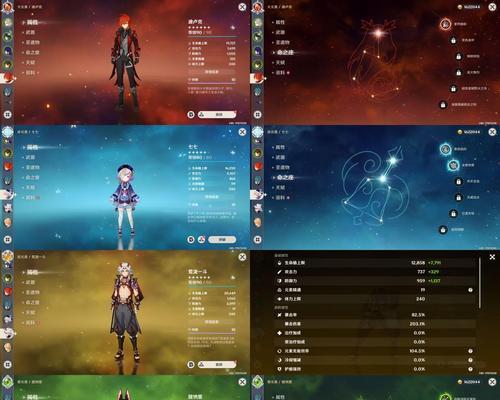Expand the details (详细信息) bar in Itto's yellow panel
This screenshot has height=400, width=500.
[212, 322]
